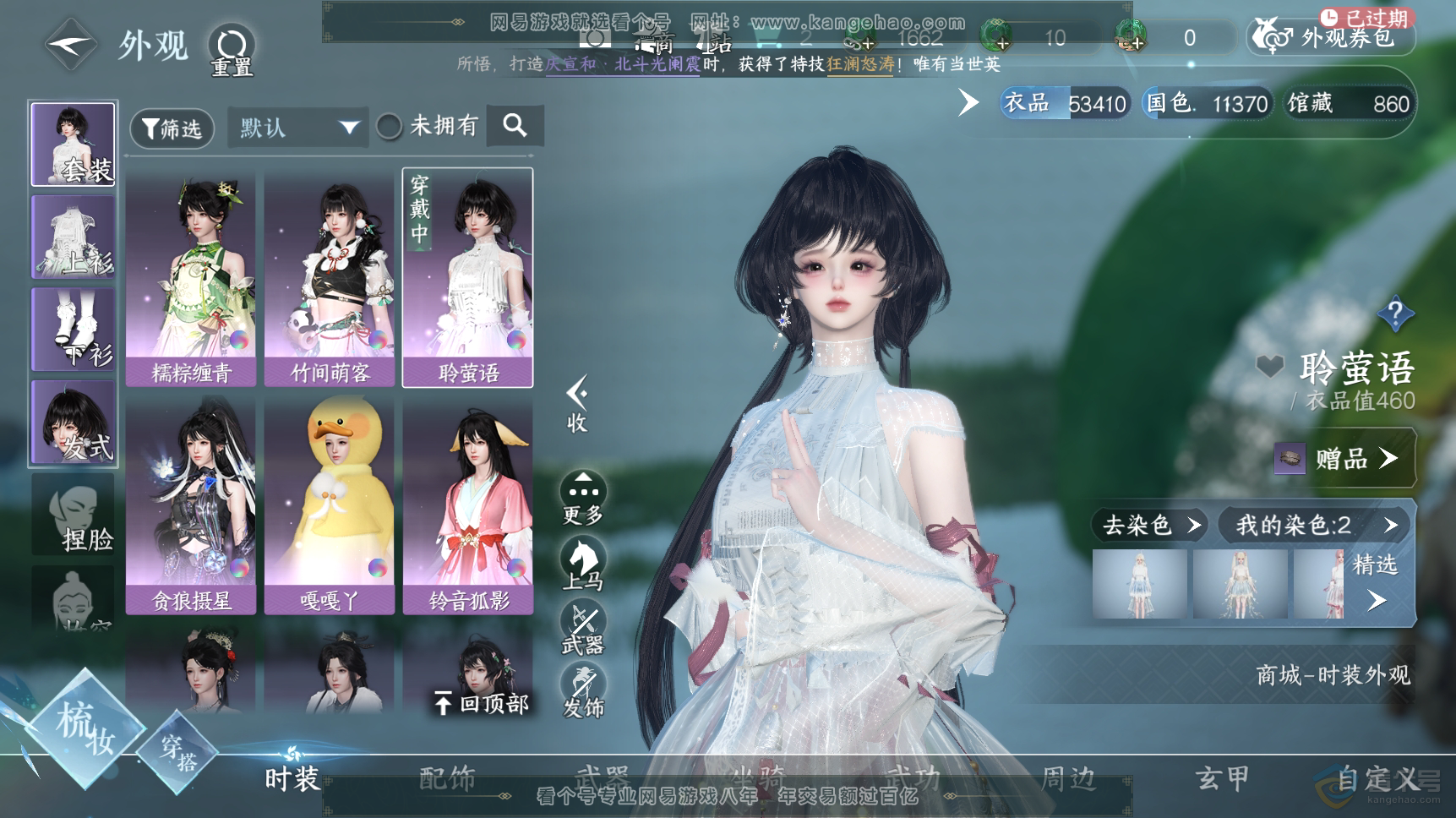Screen dimensions: 1456x818
Task: Switch to the 武器 bottom tab
Action: pyautogui.click(x=603, y=777)
